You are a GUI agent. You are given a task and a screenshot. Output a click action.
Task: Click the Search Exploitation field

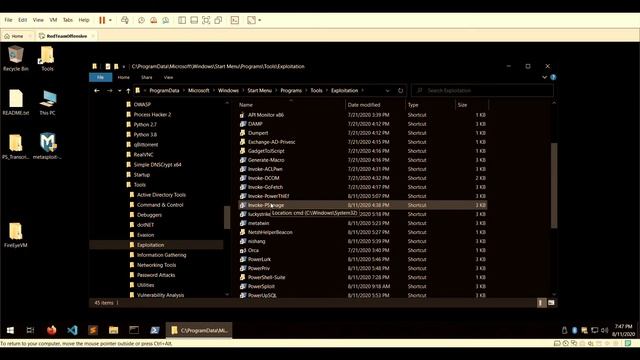coord(482,91)
